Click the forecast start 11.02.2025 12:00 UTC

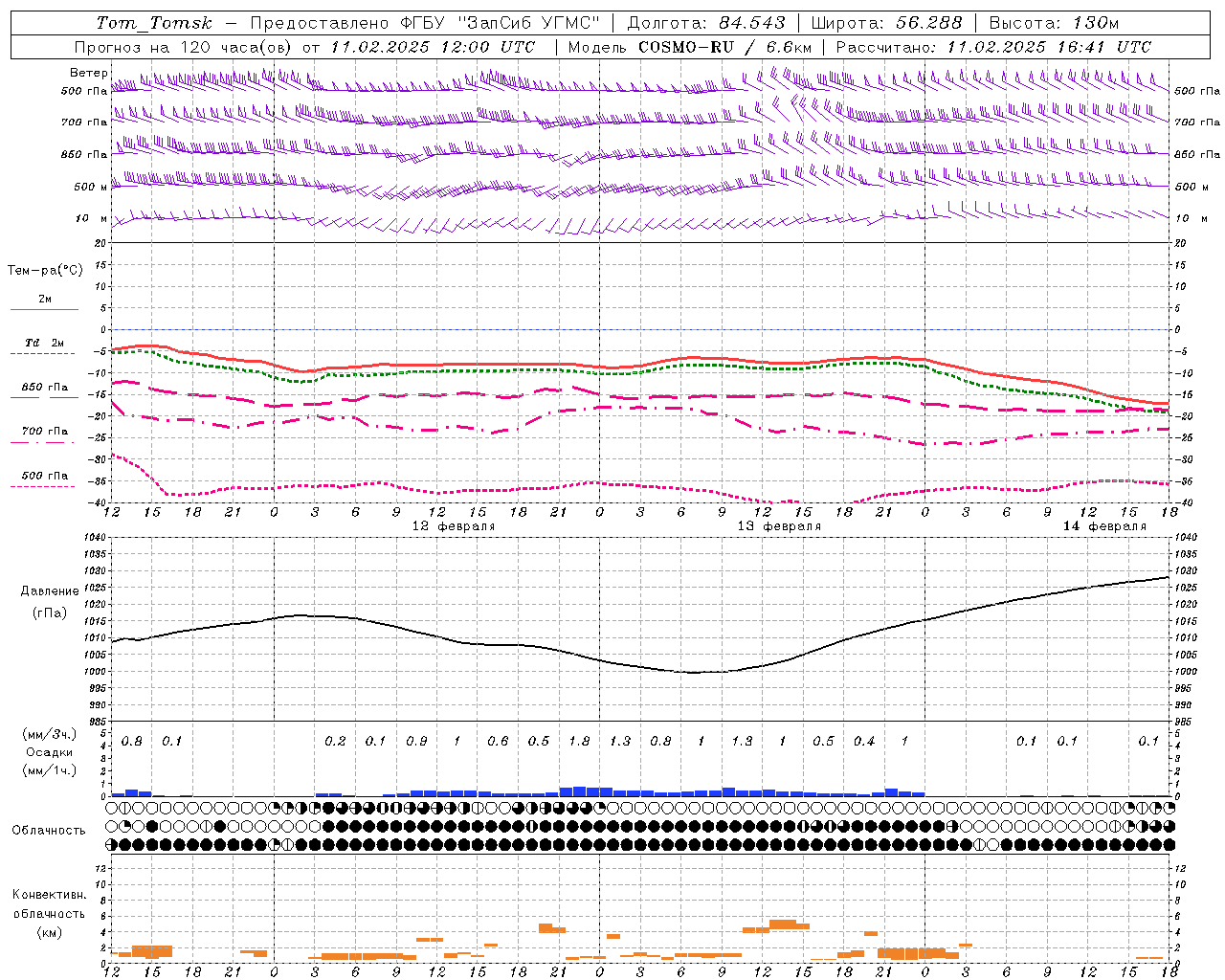click(x=434, y=47)
